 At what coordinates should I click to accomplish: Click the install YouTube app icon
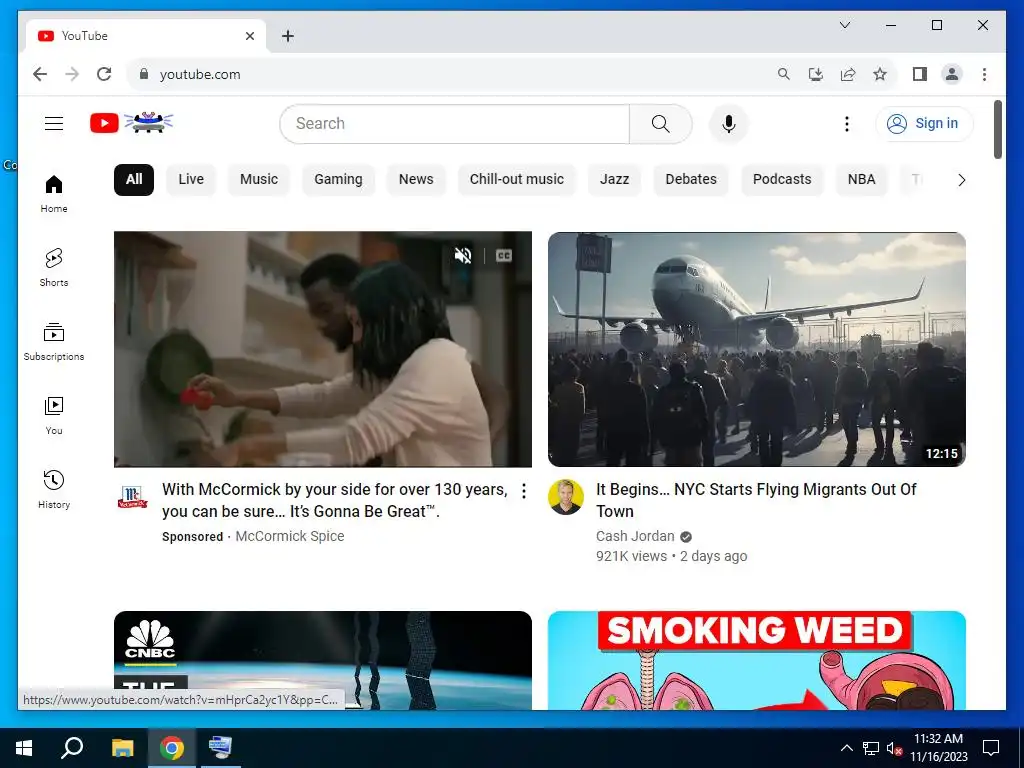coord(816,74)
